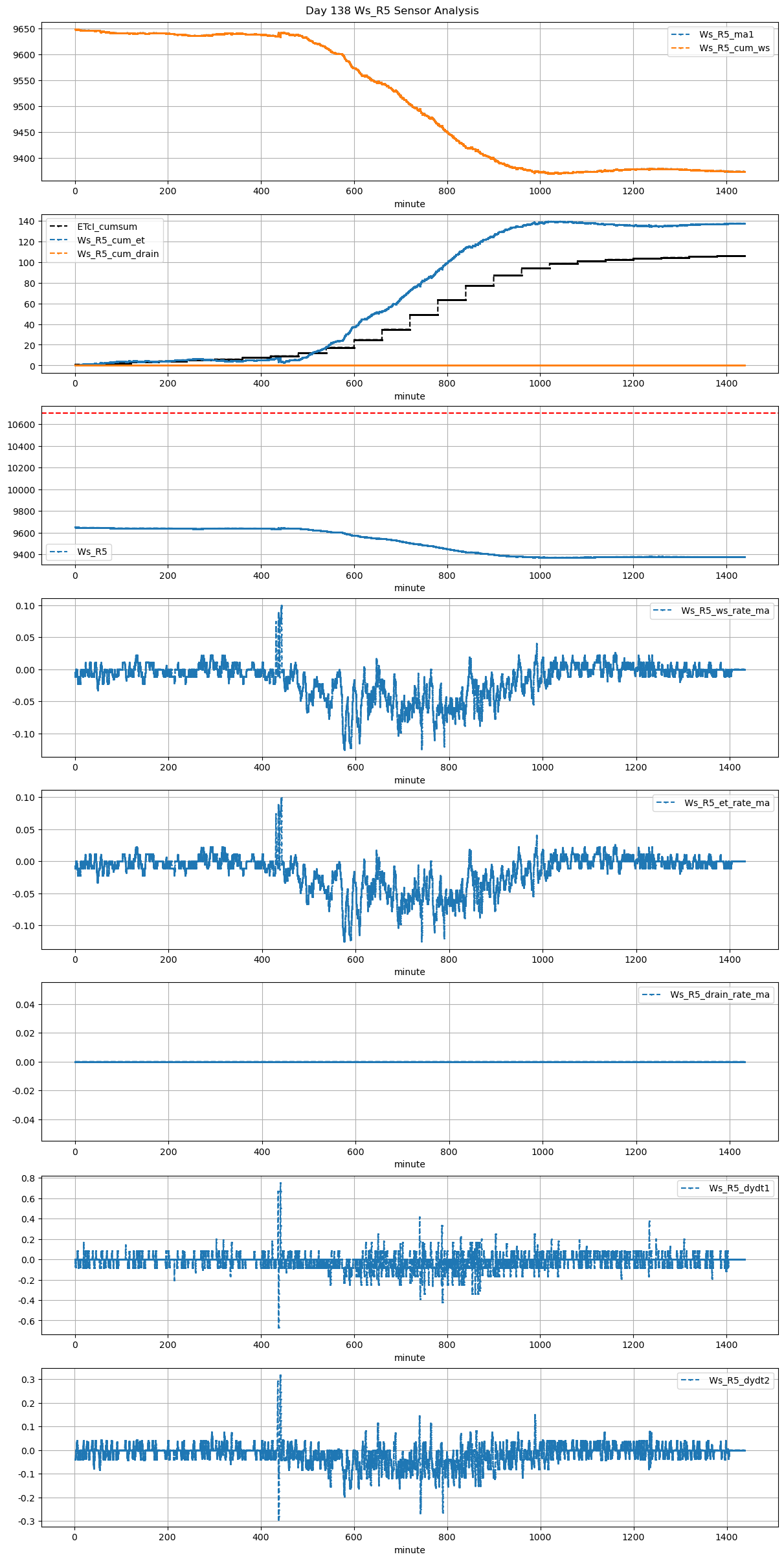Select the Ws_R5_drain_rate_ma legend entry
Image resolution: width=784 pixels, height=1561 pixels.
tap(719, 995)
